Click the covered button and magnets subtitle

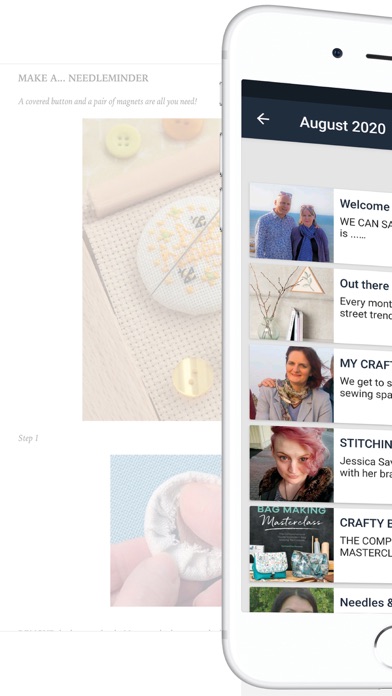pyautogui.click(x=108, y=101)
